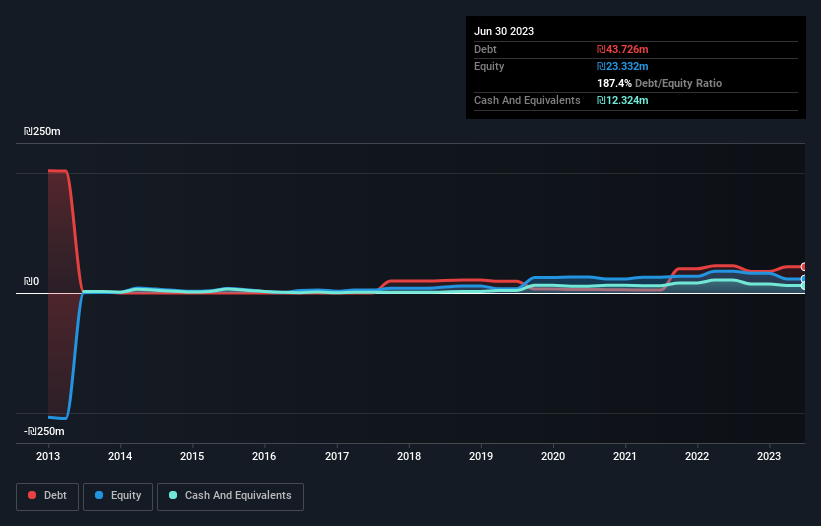
Task: Click the ₪12.324m cash value in tooltip
Action: 623,100
